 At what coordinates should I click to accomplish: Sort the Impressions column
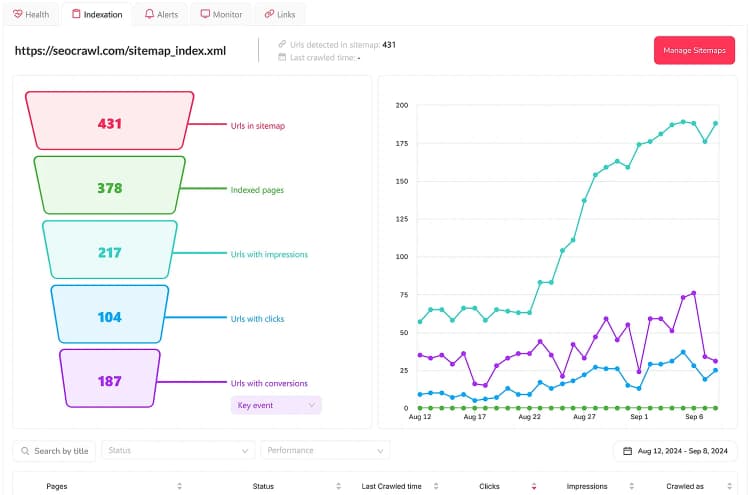[631, 486]
